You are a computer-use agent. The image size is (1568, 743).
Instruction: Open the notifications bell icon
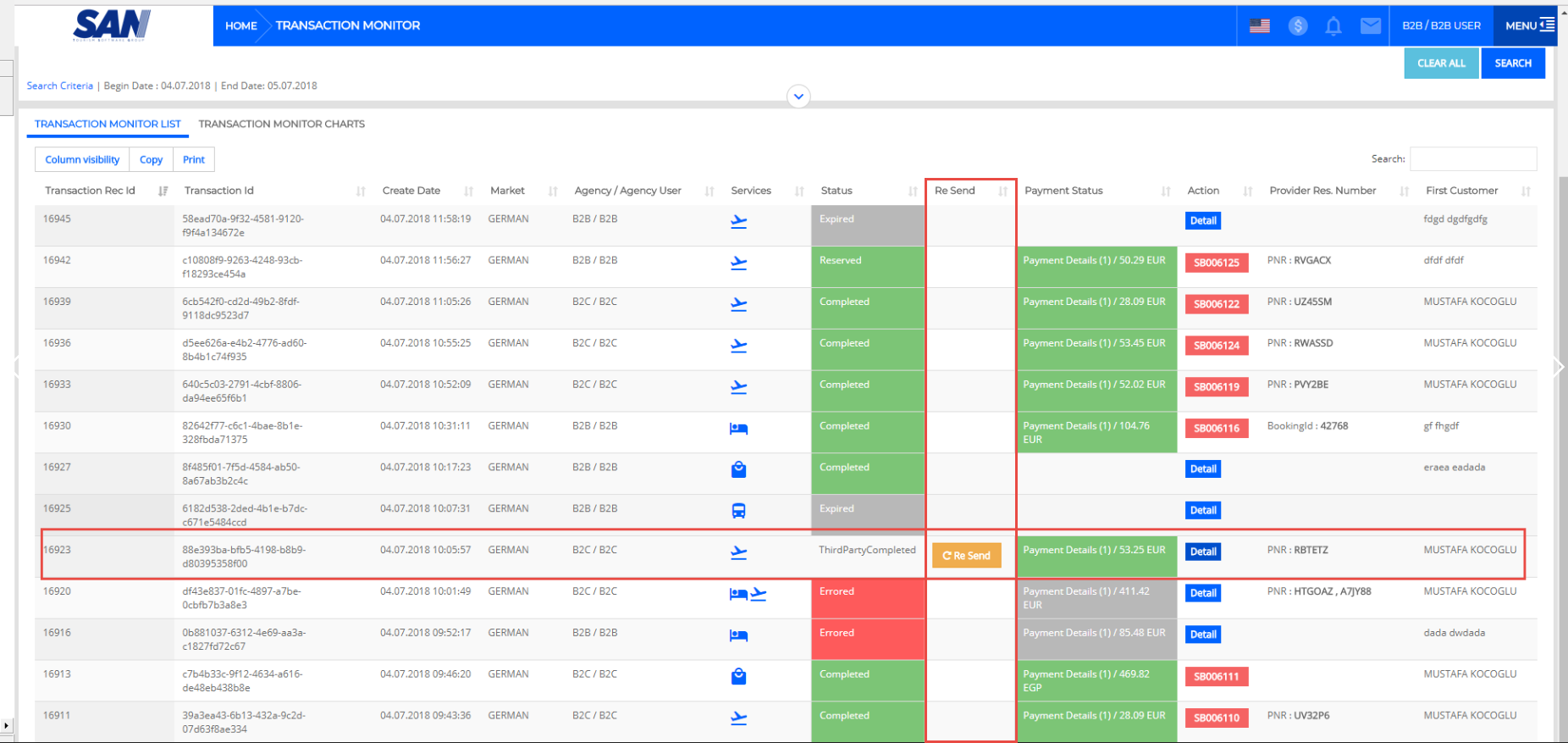click(1333, 25)
